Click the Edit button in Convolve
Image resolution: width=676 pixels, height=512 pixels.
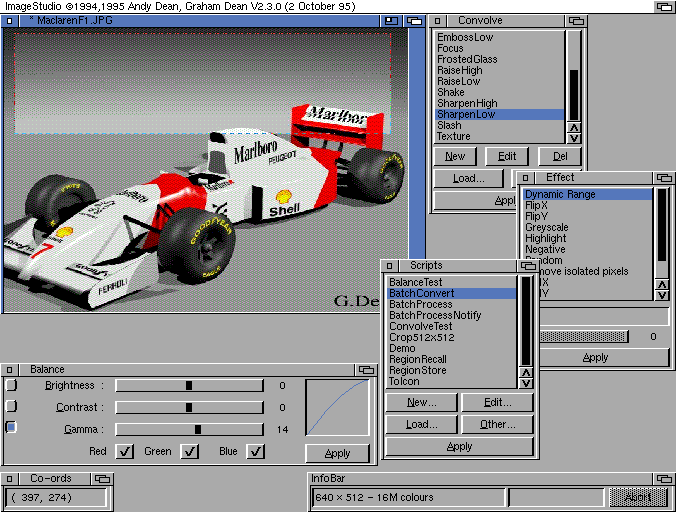pos(507,156)
